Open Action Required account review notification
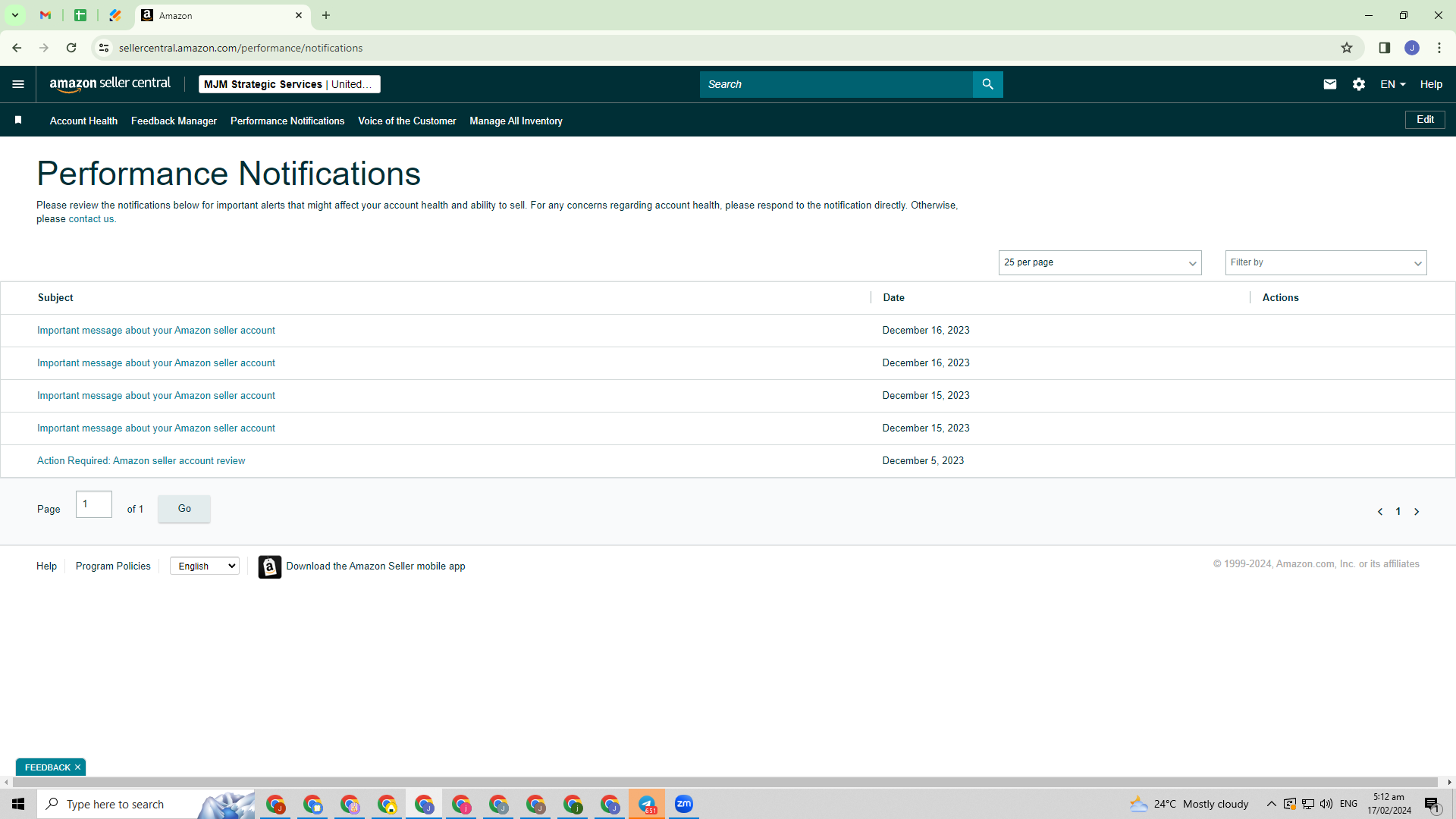1456x819 pixels. click(141, 461)
